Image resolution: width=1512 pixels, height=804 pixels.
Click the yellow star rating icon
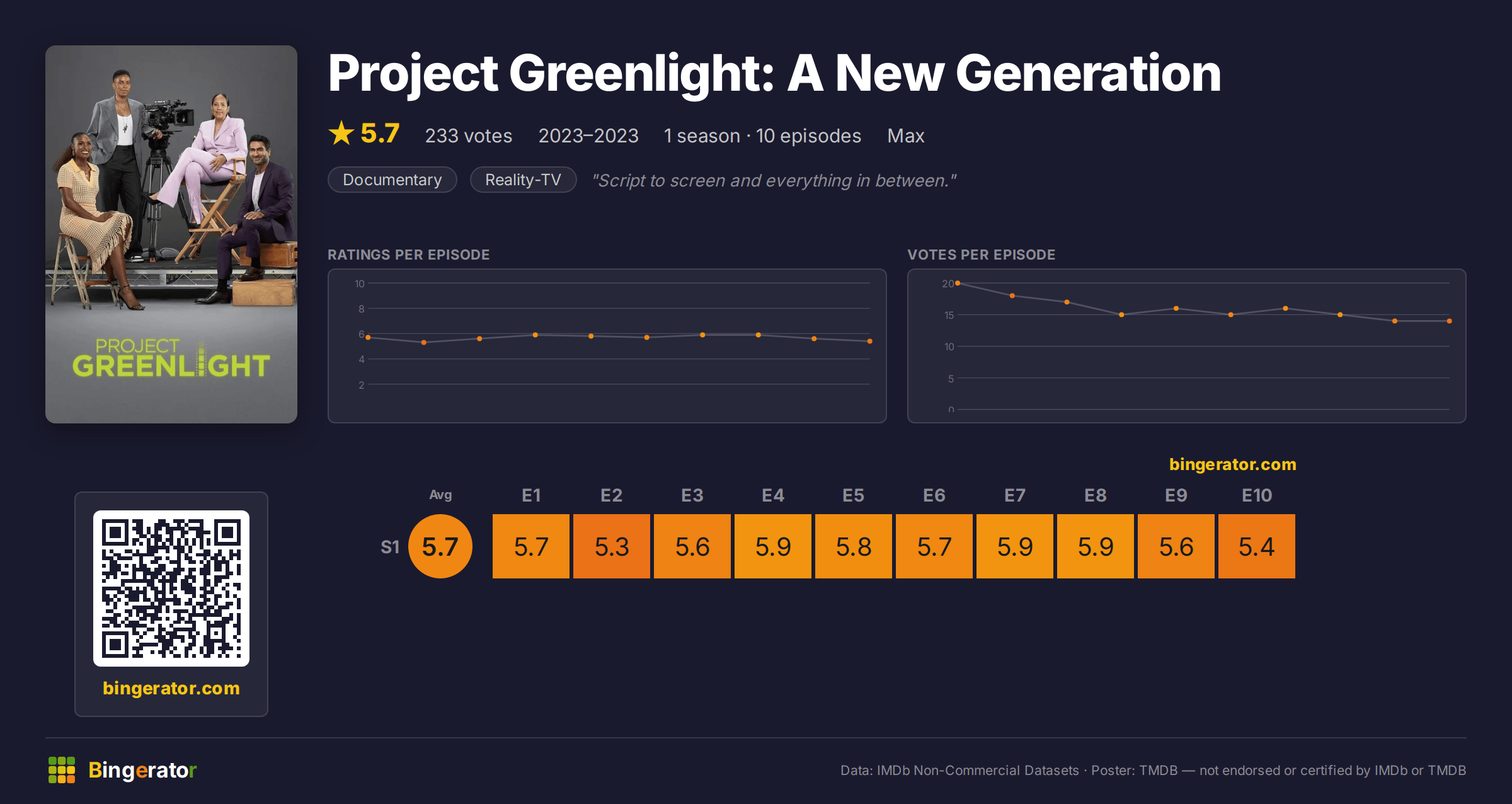click(x=341, y=133)
